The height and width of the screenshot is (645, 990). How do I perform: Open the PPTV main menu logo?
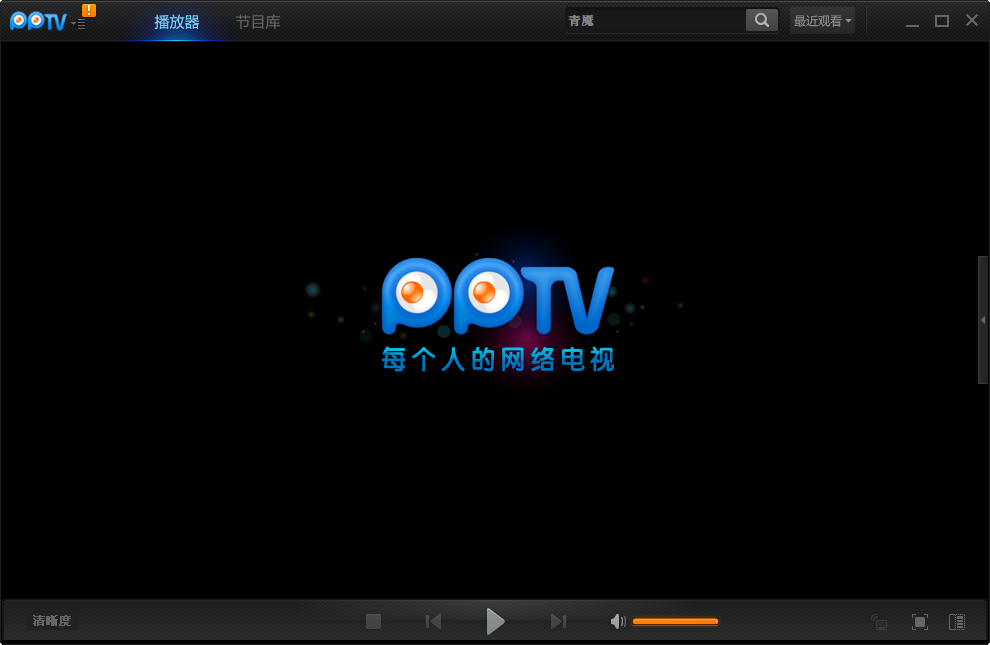pyautogui.click(x=39, y=21)
